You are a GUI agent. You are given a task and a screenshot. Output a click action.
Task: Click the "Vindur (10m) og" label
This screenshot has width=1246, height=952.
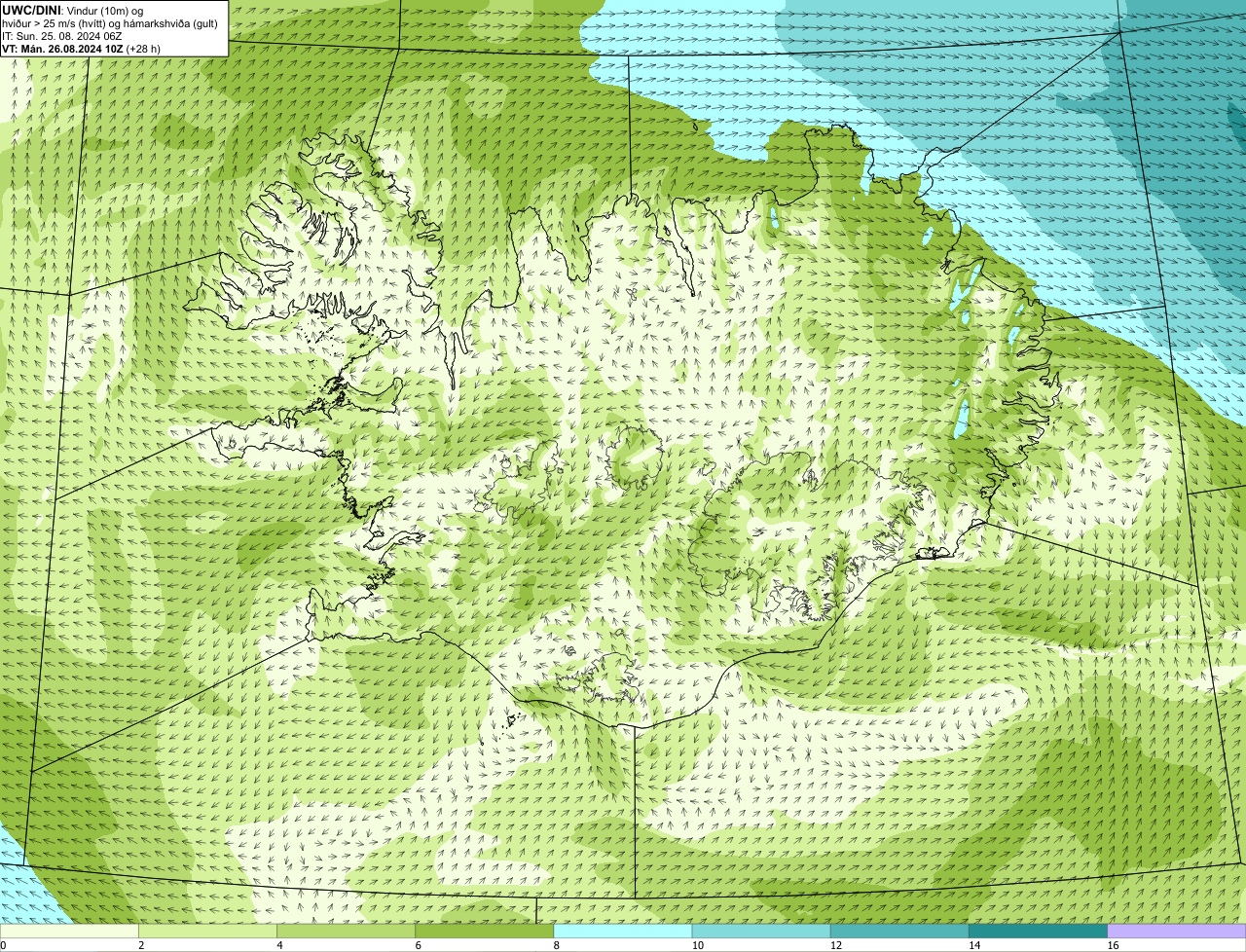[104, 11]
